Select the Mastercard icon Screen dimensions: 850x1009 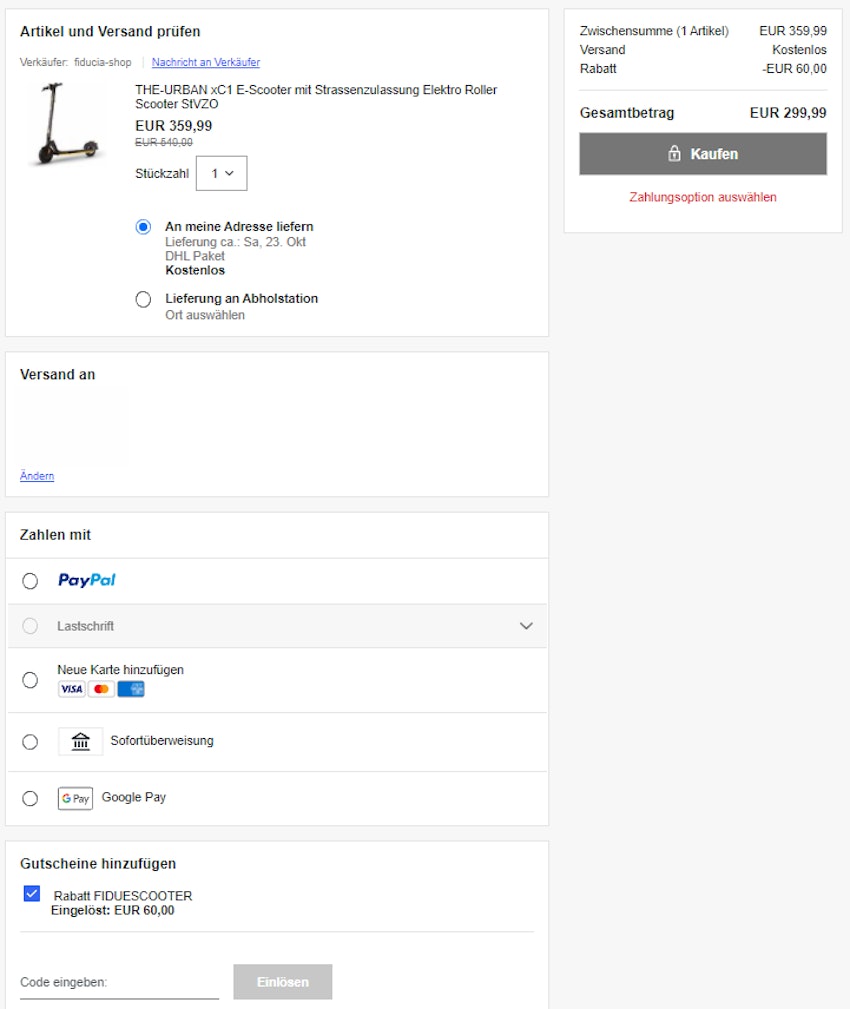(x=100, y=689)
